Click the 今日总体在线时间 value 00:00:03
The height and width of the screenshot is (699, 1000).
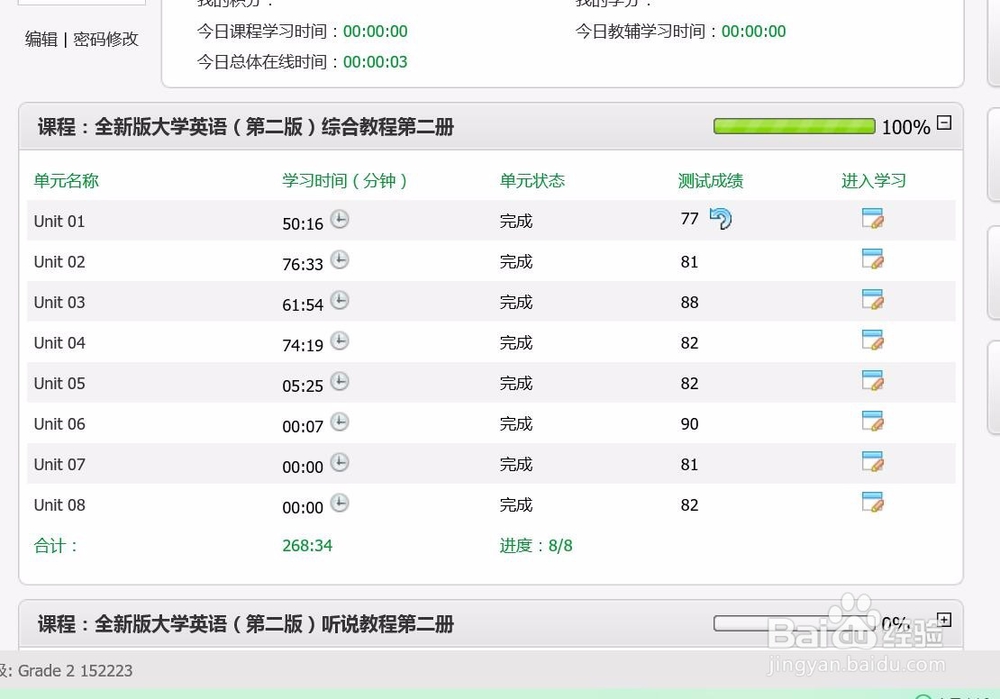pos(375,62)
